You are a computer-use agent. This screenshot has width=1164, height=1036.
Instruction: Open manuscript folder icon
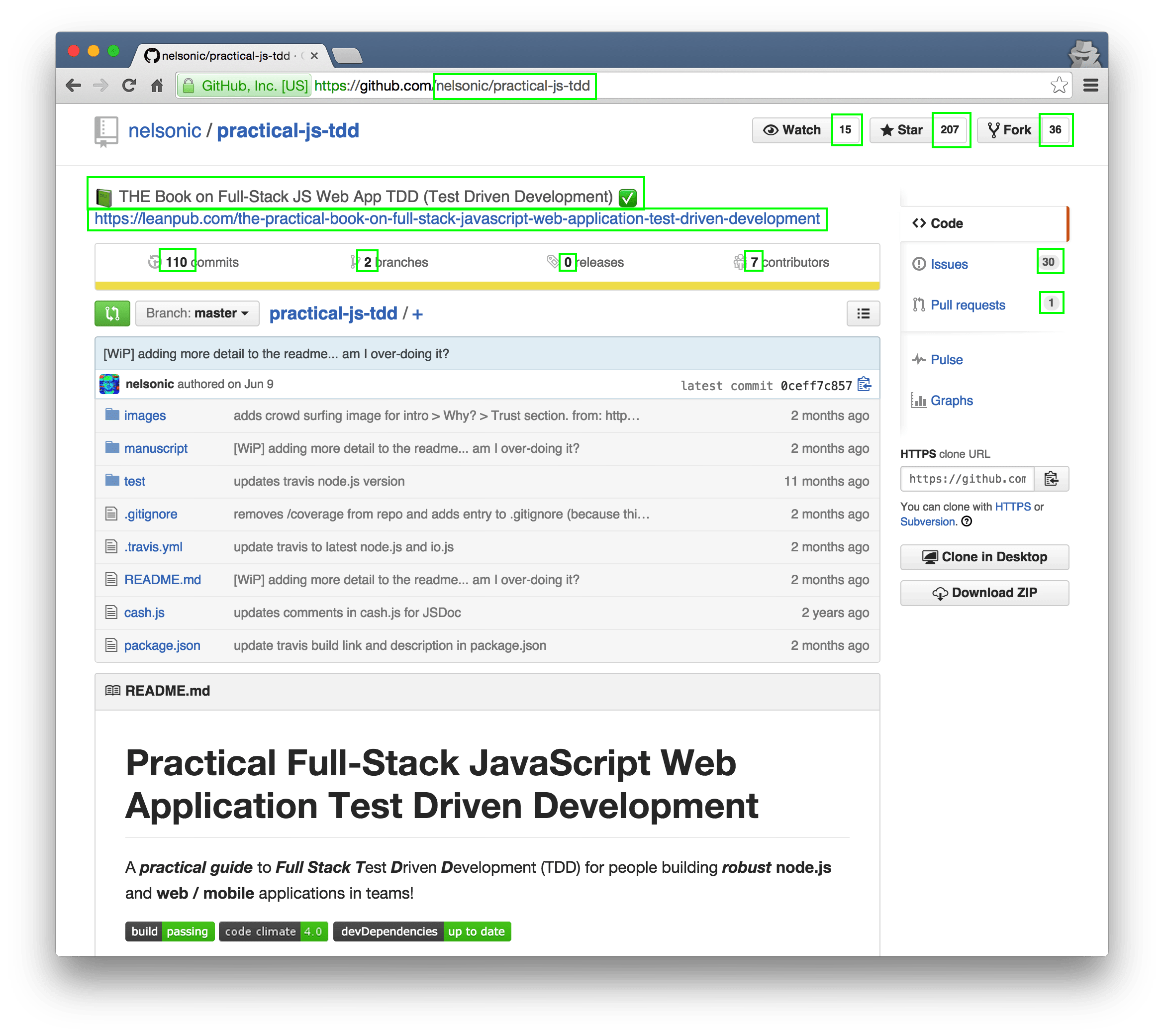tap(112, 447)
